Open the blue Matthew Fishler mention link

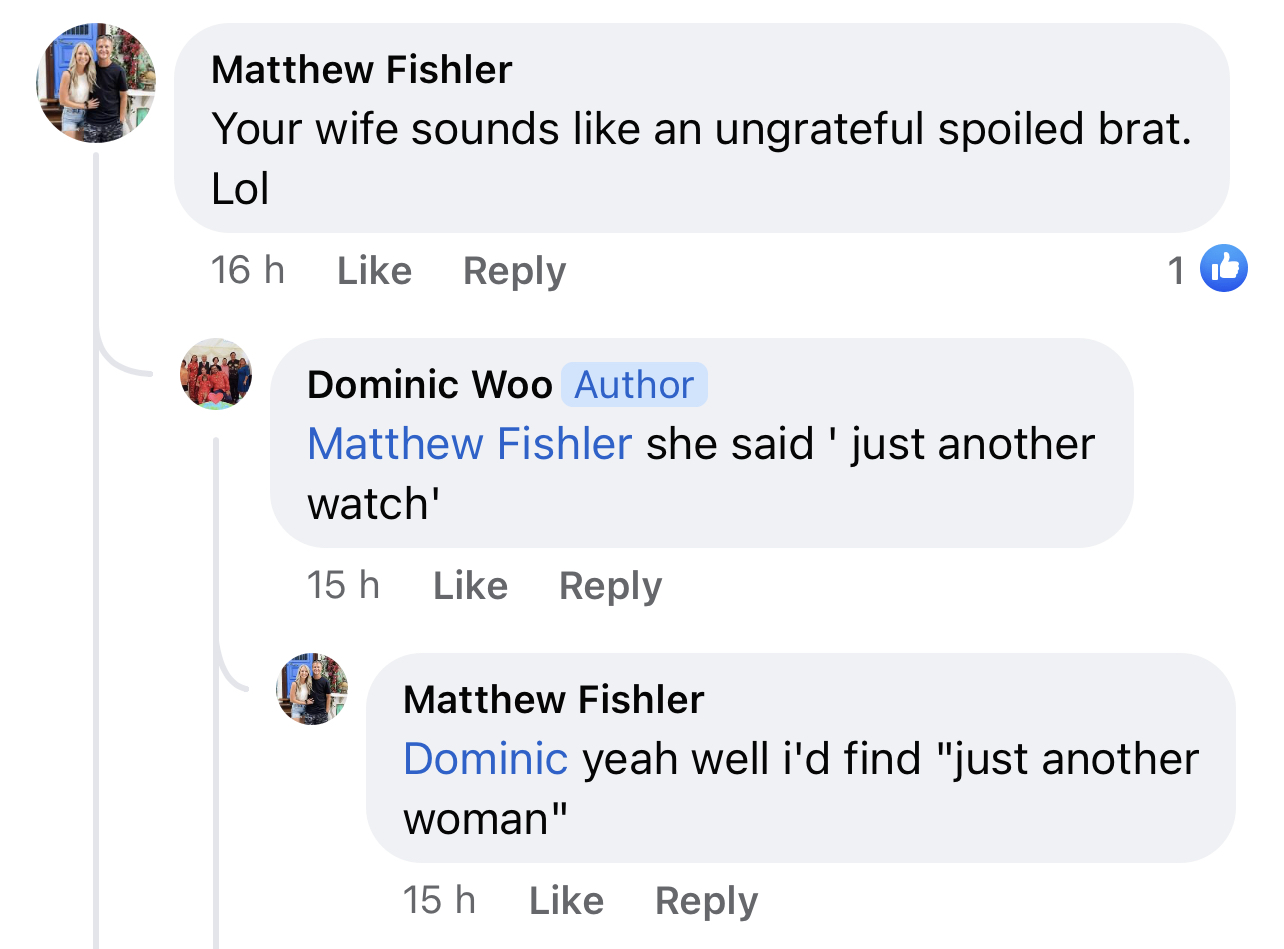(x=470, y=444)
